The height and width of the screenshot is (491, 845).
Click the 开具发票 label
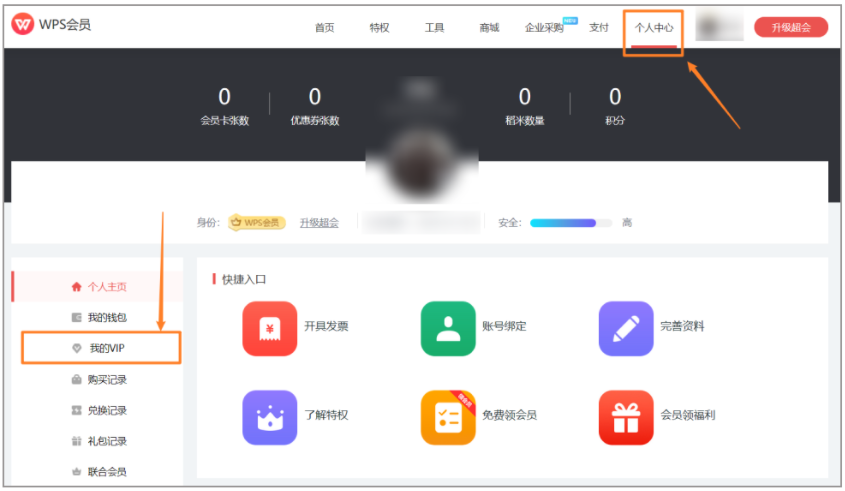326,326
